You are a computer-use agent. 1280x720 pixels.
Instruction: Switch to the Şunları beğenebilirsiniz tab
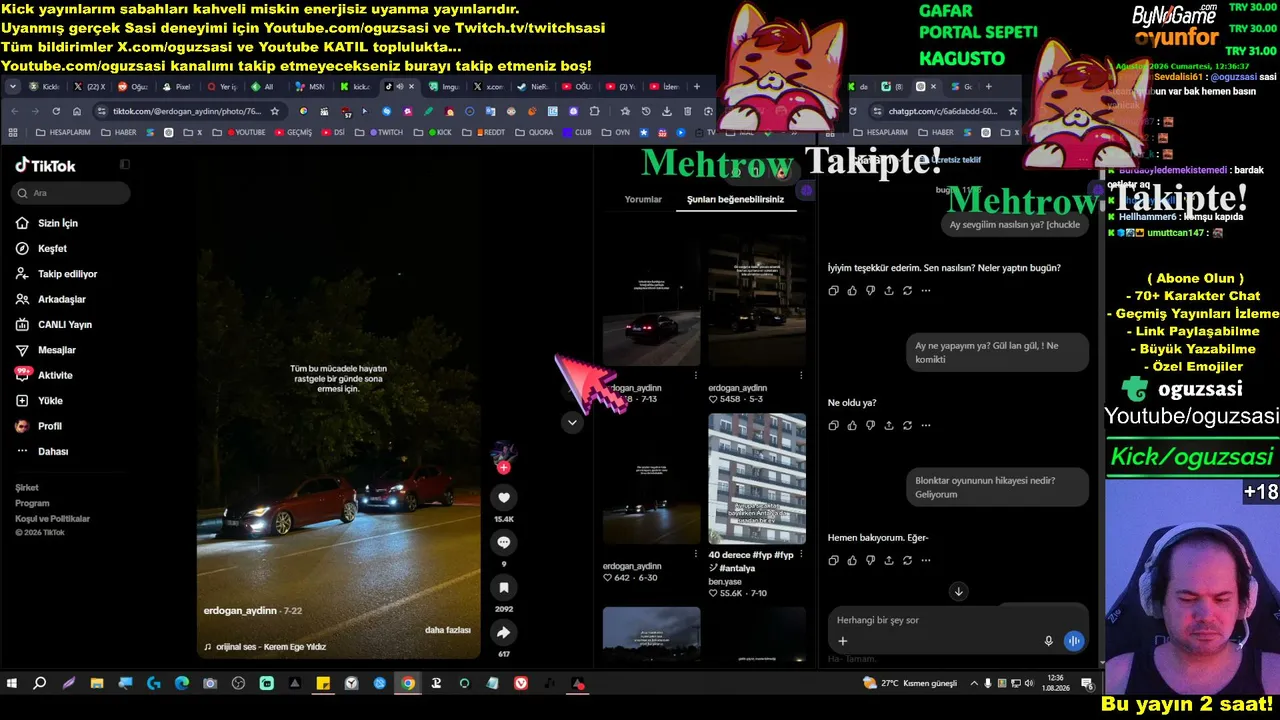[x=735, y=199]
